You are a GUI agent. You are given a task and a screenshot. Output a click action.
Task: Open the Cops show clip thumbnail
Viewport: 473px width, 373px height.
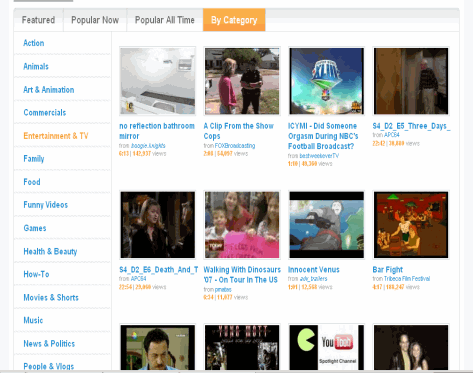[242, 81]
